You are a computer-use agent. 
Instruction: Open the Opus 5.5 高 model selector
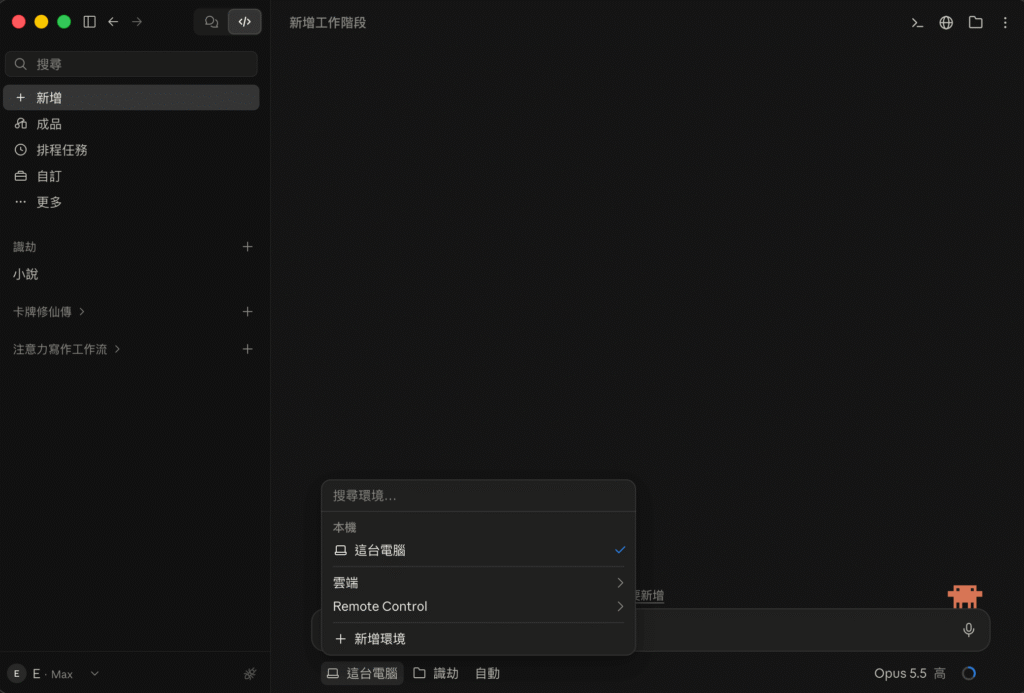tap(910, 673)
